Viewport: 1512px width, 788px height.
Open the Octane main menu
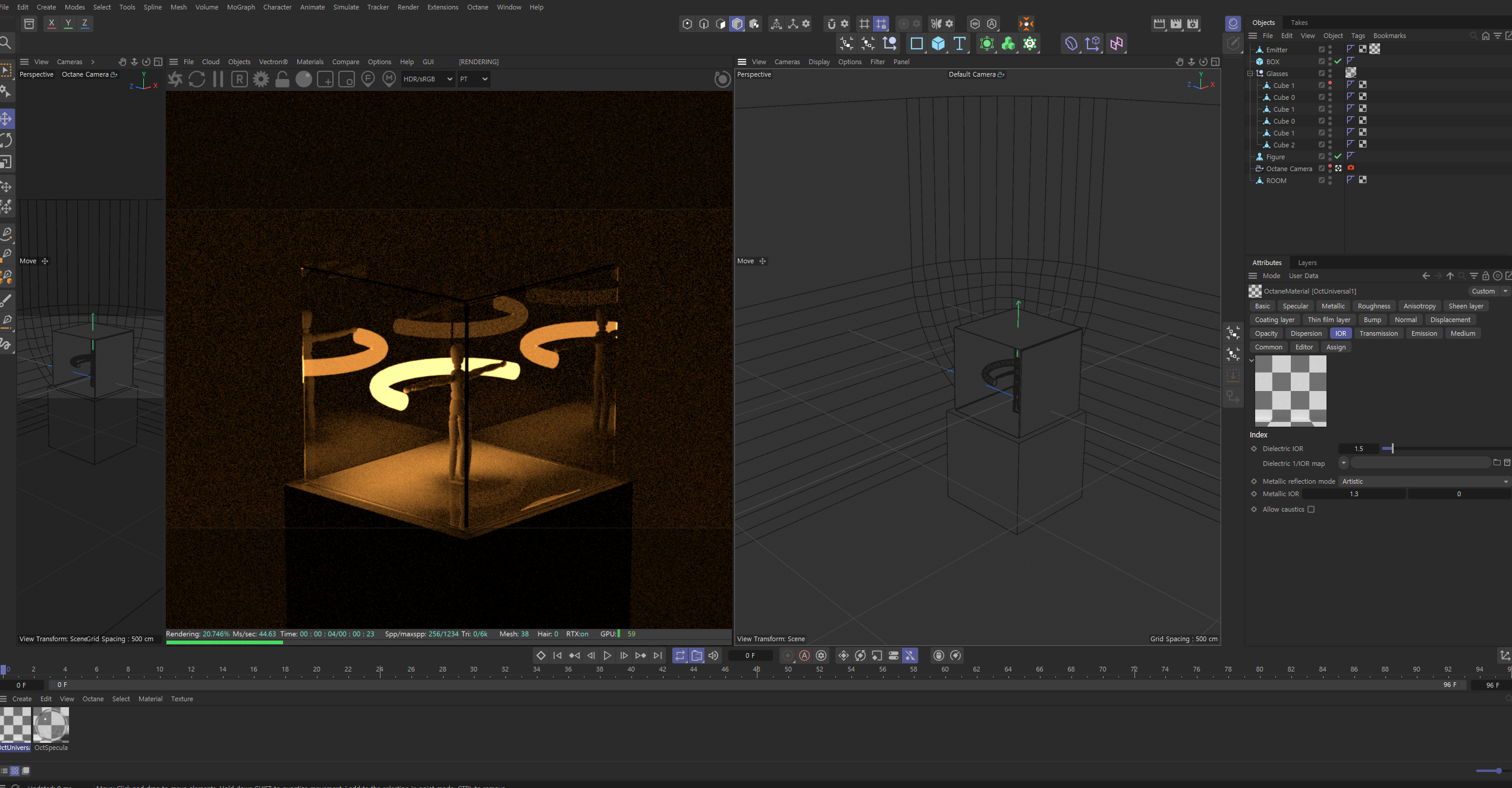pyautogui.click(x=477, y=7)
